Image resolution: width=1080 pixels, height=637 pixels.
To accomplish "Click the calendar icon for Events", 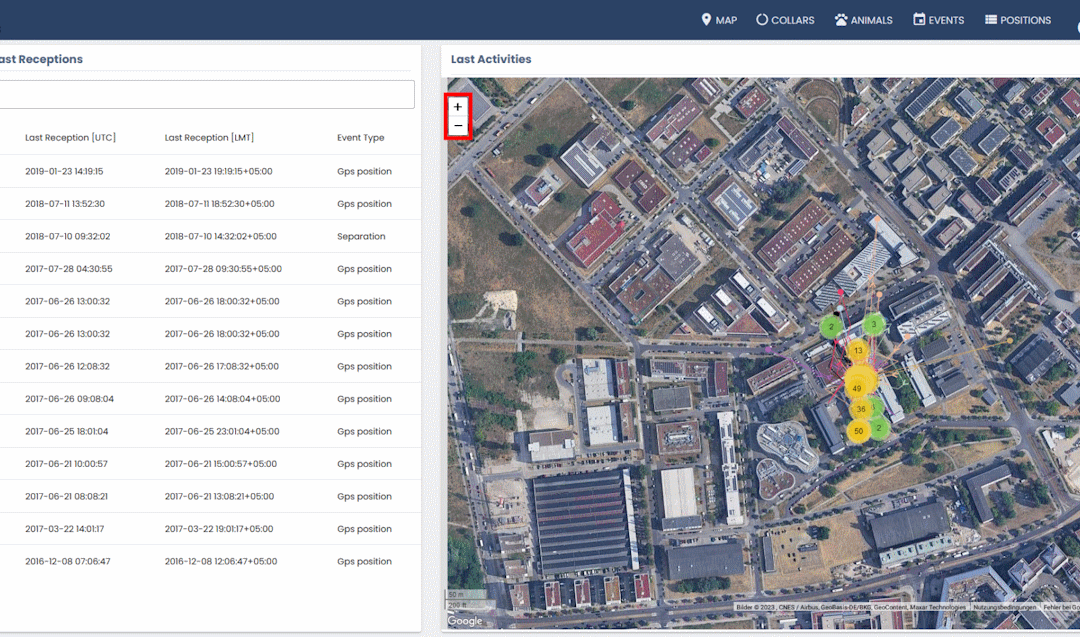I will coord(918,19).
